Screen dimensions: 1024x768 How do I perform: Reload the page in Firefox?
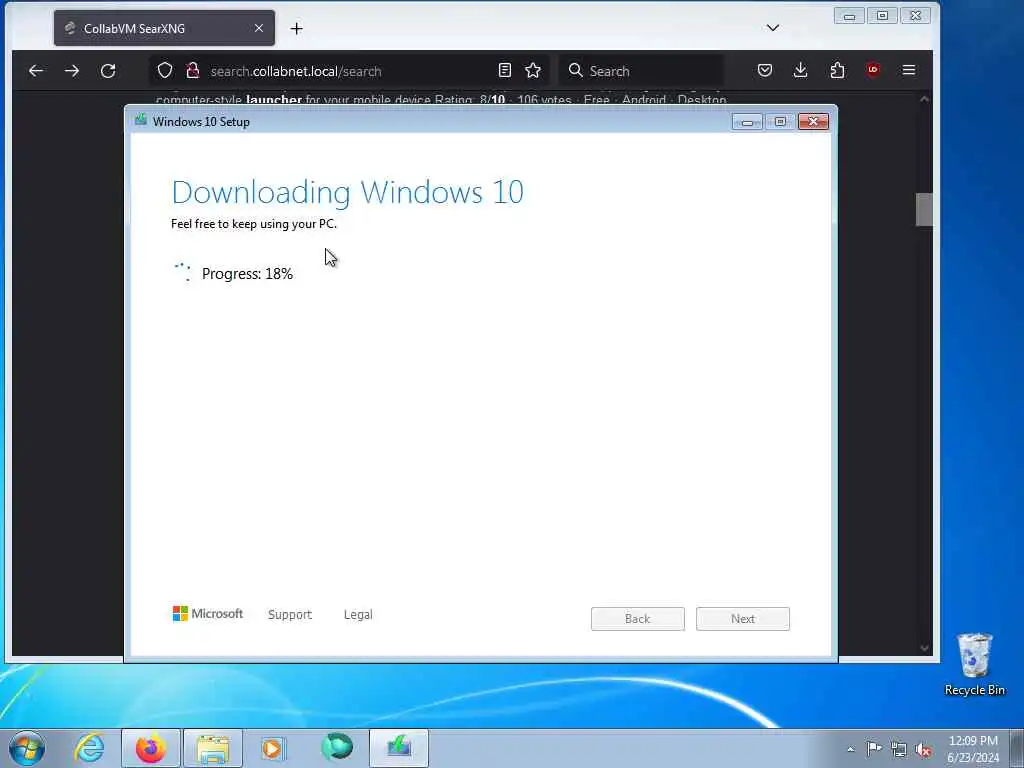tap(108, 71)
